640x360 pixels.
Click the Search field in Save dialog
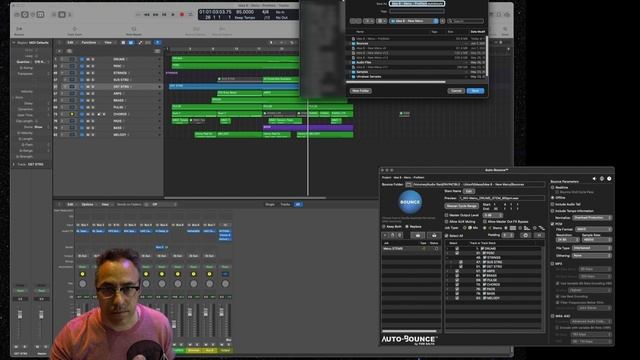click(466, 21)
